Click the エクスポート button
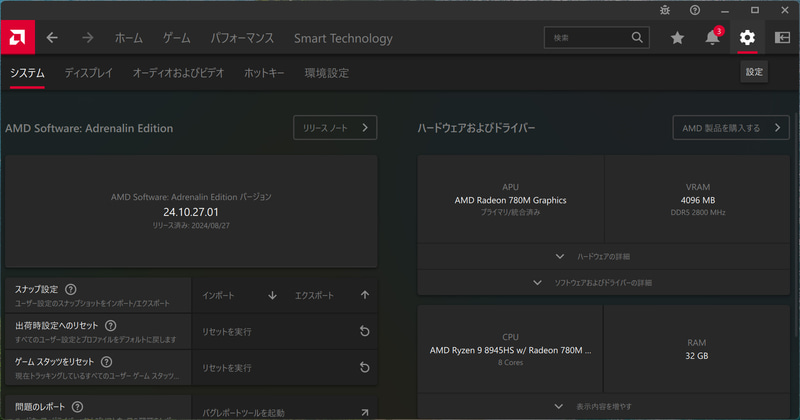The image size is (800, 420). 331,295
